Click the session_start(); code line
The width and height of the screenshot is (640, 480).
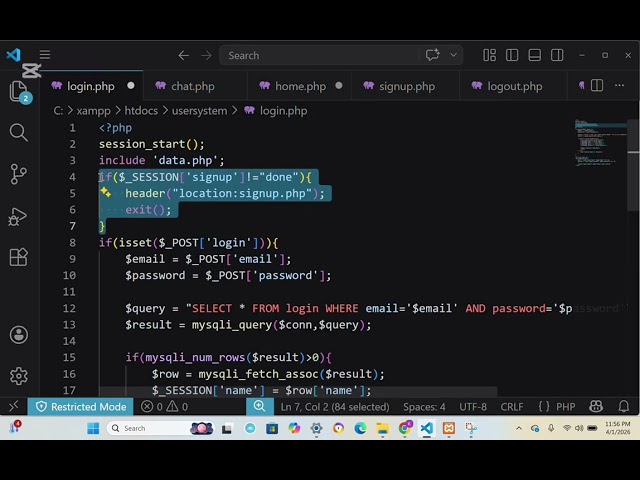pos(151,144)
